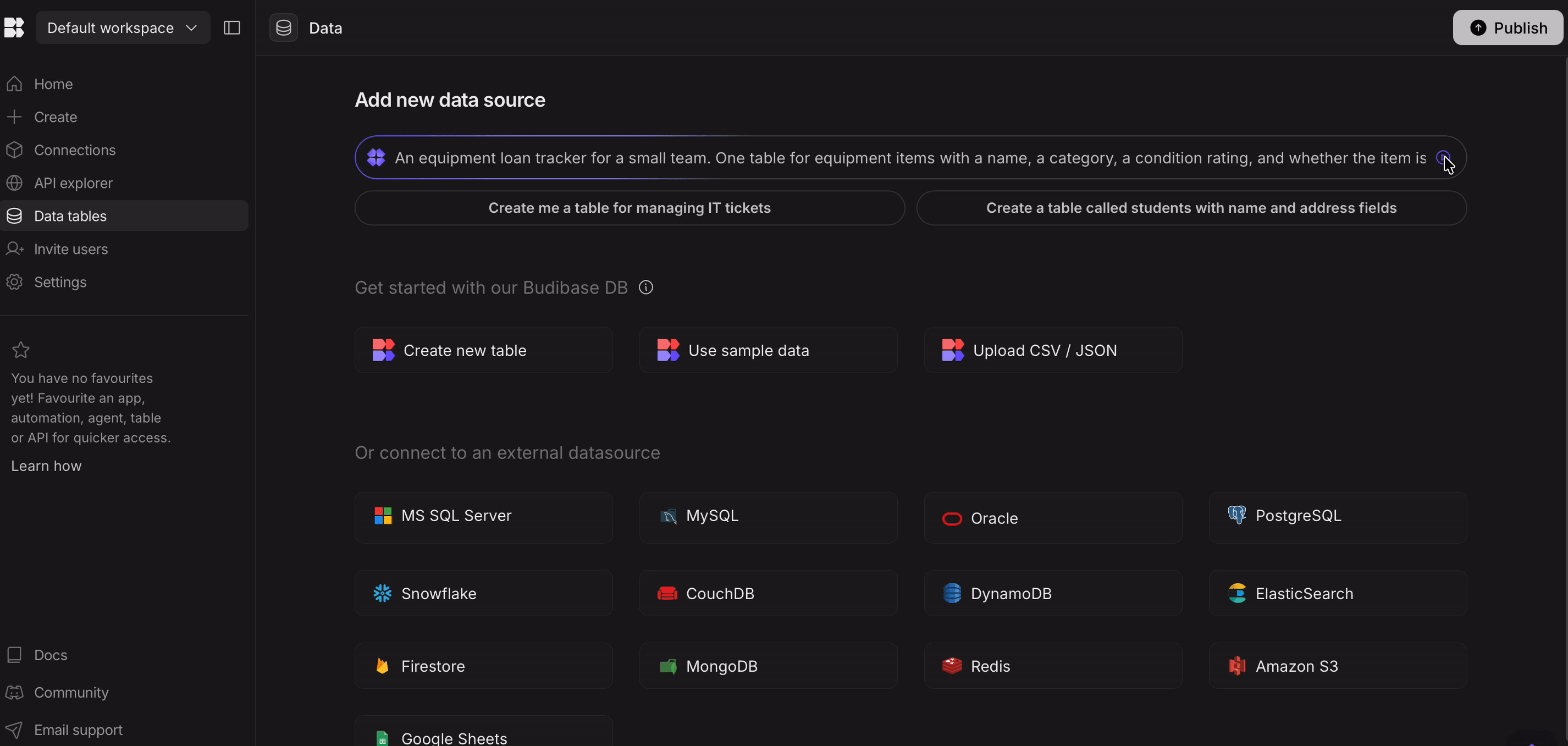This screenshot has height=746, width=1568.
Task: Click the Connections cube icon
Action: (x=15, y=150)
